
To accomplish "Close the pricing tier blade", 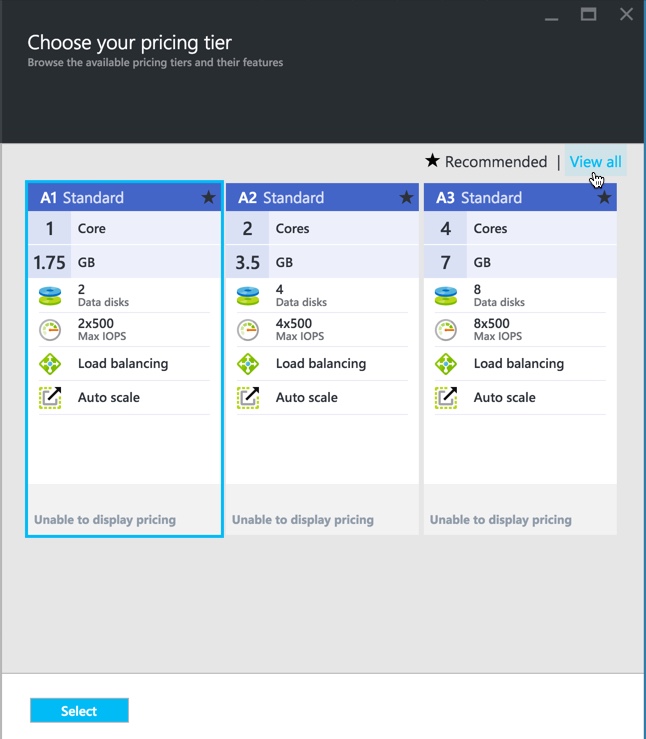I will coord(626,15).
